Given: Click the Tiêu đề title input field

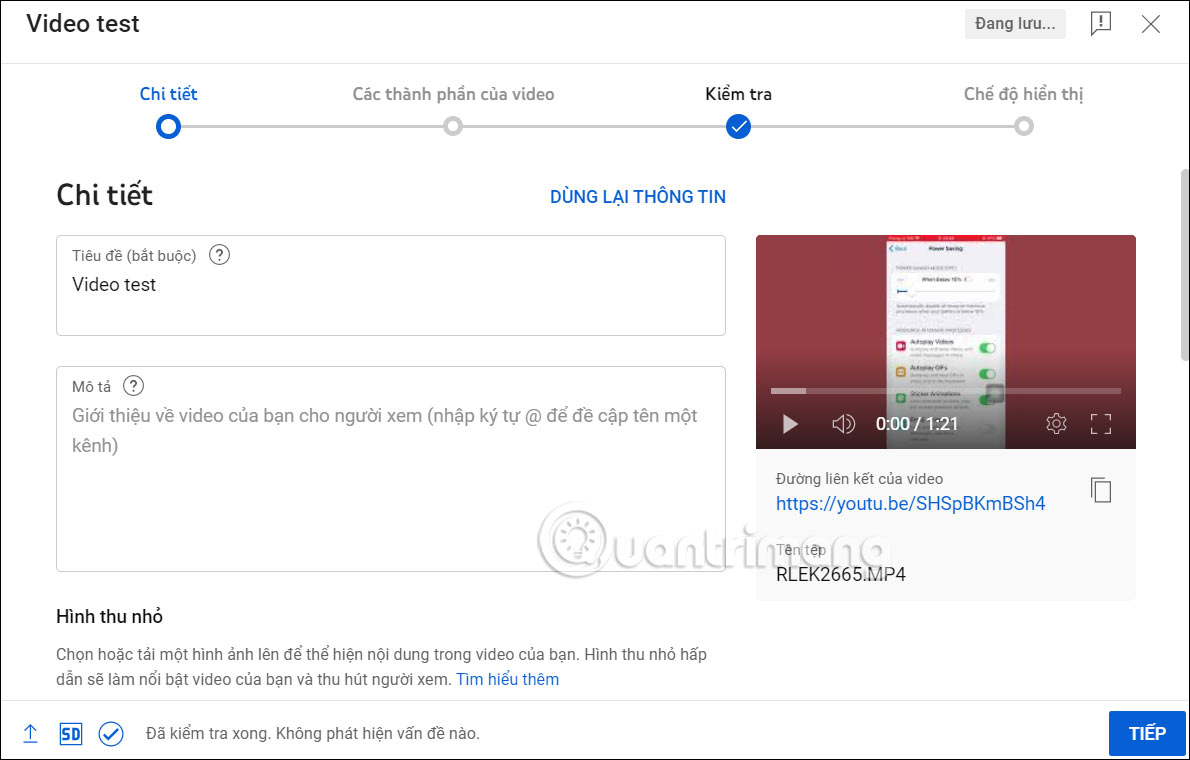Looking at the screenshot, I should [391, 285].
